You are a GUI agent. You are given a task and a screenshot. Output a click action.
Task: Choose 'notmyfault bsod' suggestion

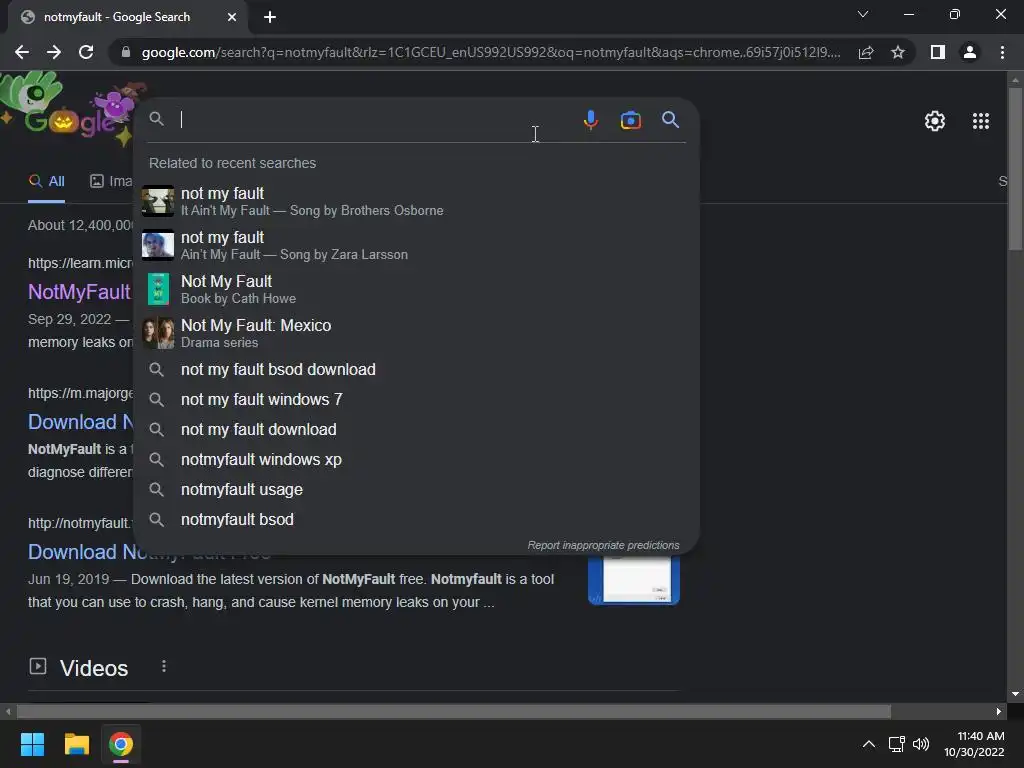pyautogui.click(x=416, y=520)
